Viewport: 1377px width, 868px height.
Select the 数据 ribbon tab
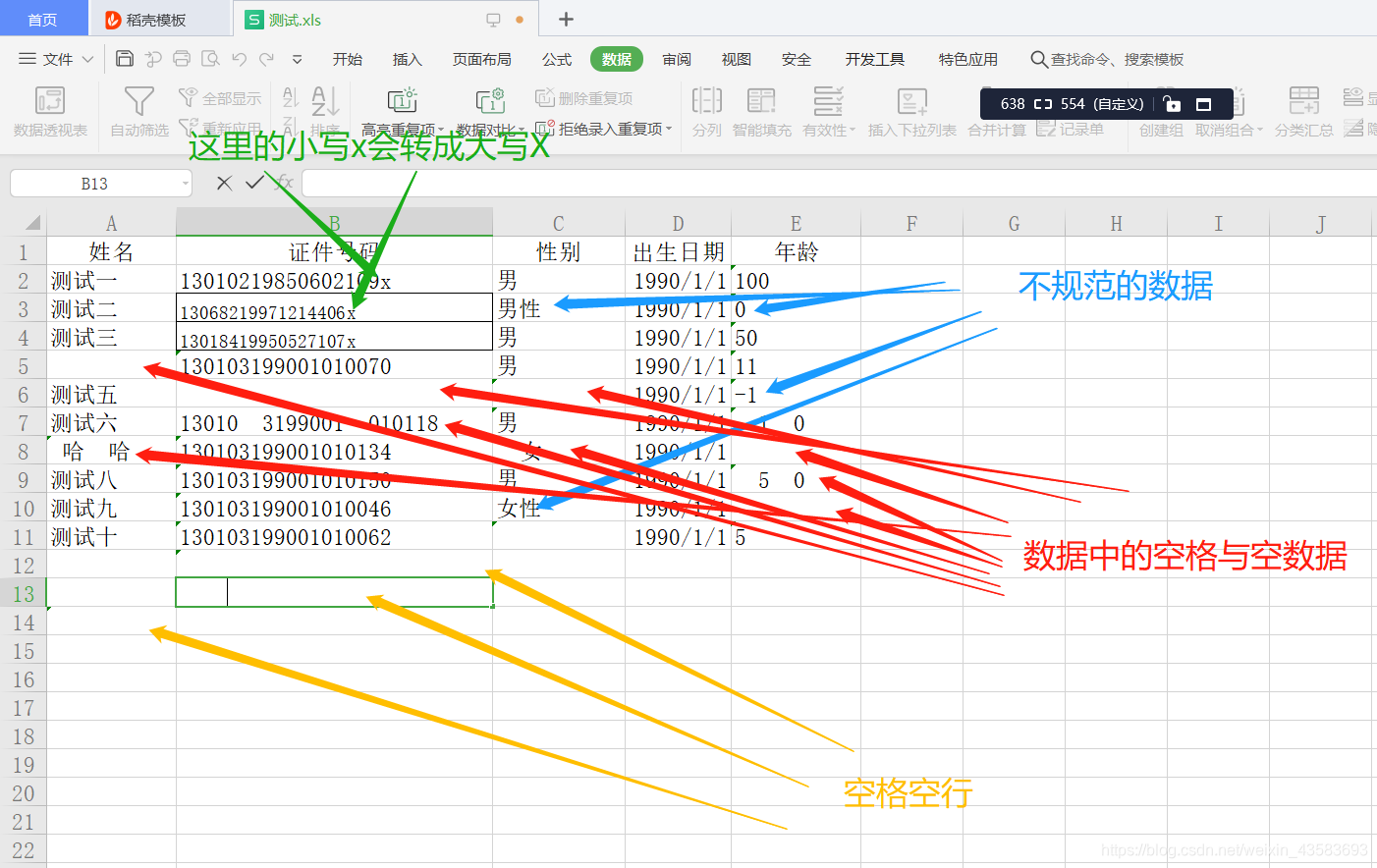pyautogui.click(x=617, y=59)
